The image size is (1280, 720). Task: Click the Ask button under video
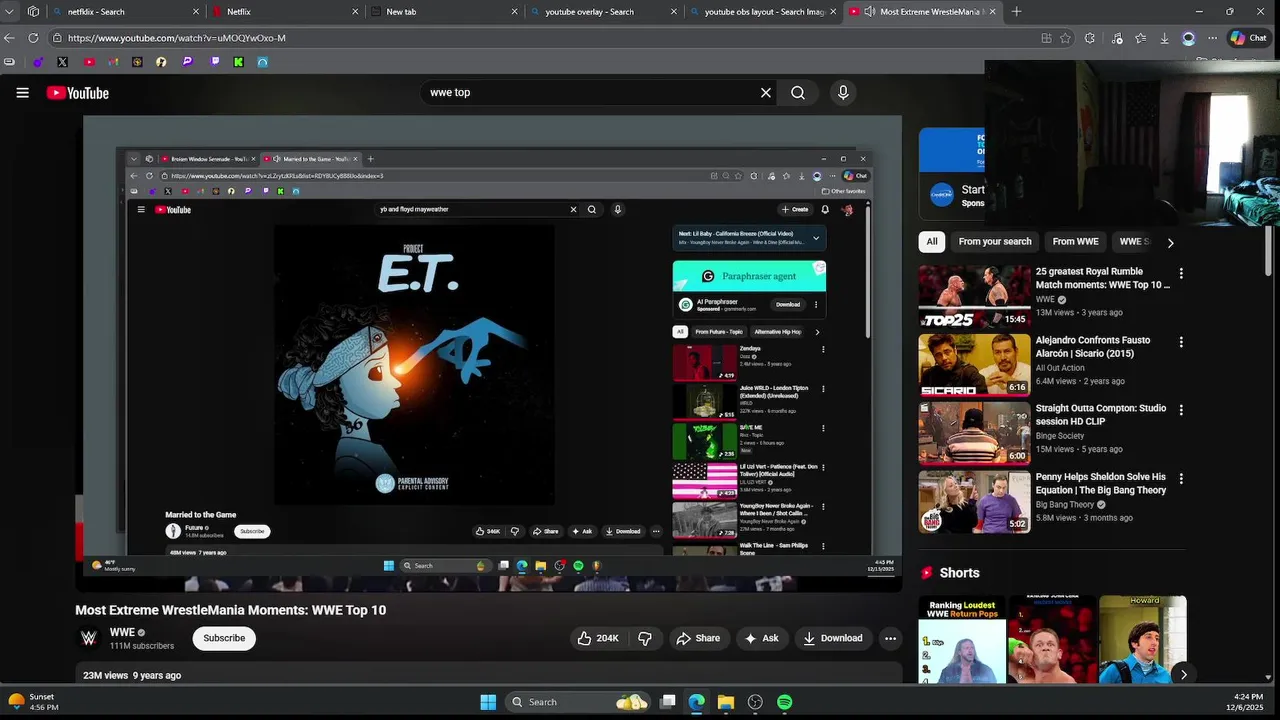(760, 638)
